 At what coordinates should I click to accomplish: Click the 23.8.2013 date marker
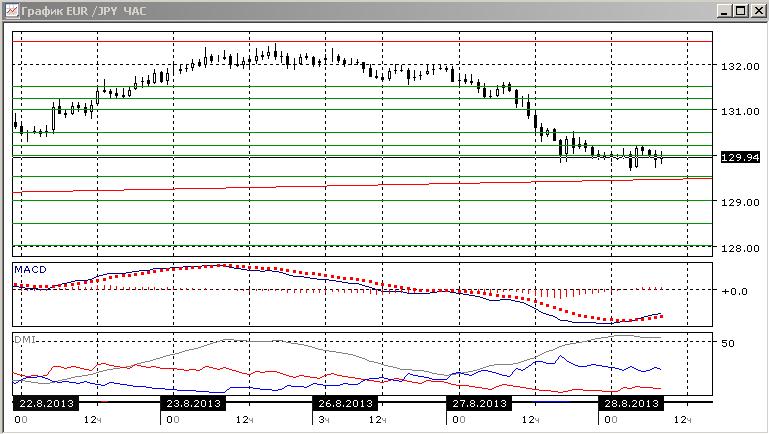[x=193, y=403]
